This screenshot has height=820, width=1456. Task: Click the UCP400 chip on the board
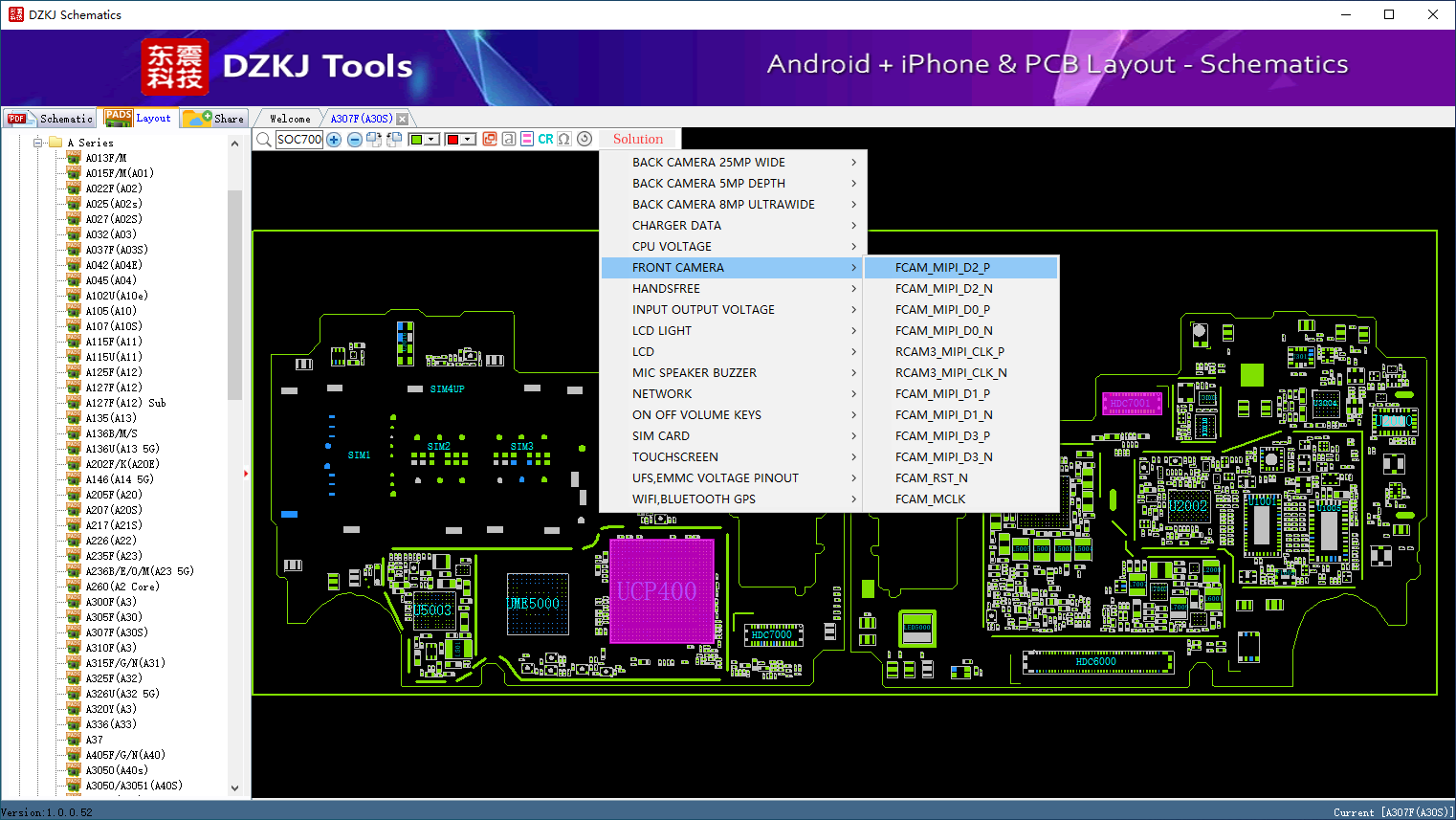662,590
